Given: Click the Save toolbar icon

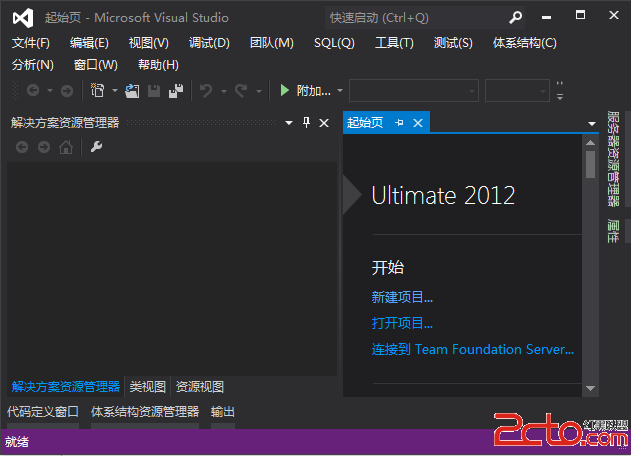Looking at the screenshot, I should 154,91.
